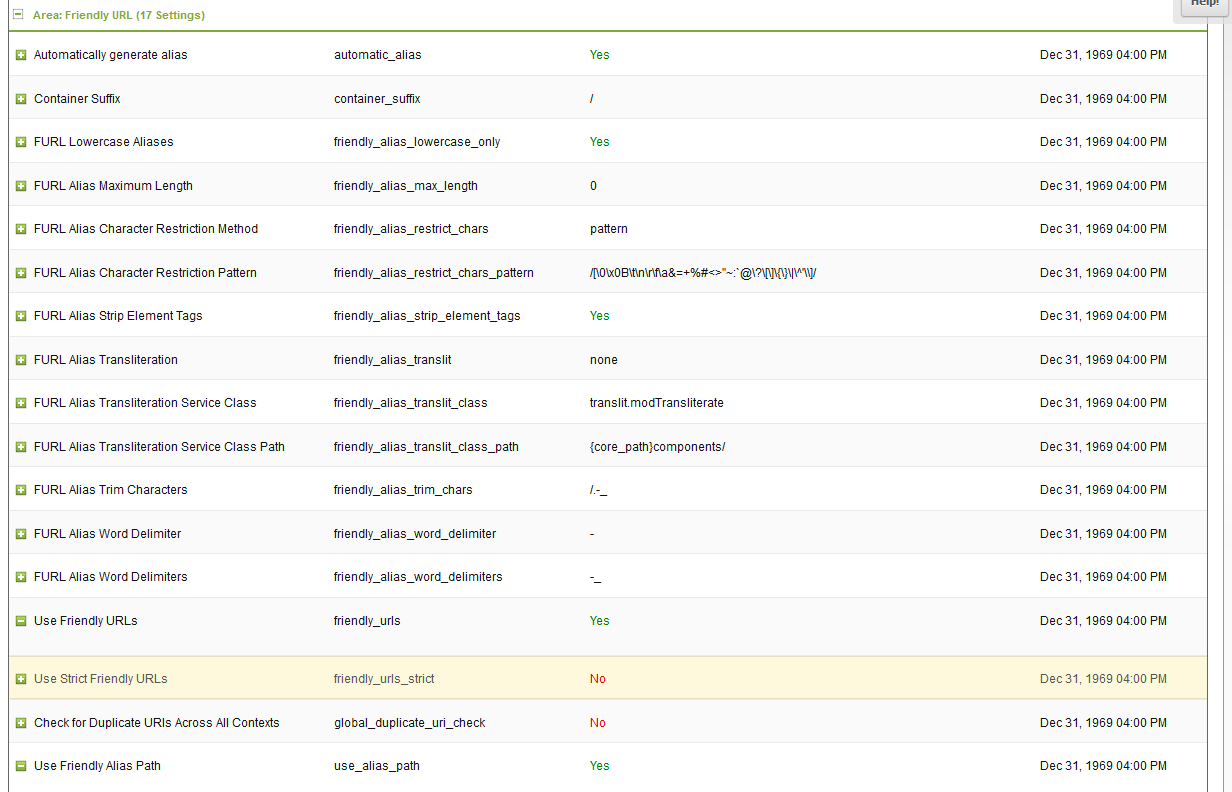1232x792 pixels.
Task: Collapse the Use Friendly URLs row description
Action: (21, 621)
